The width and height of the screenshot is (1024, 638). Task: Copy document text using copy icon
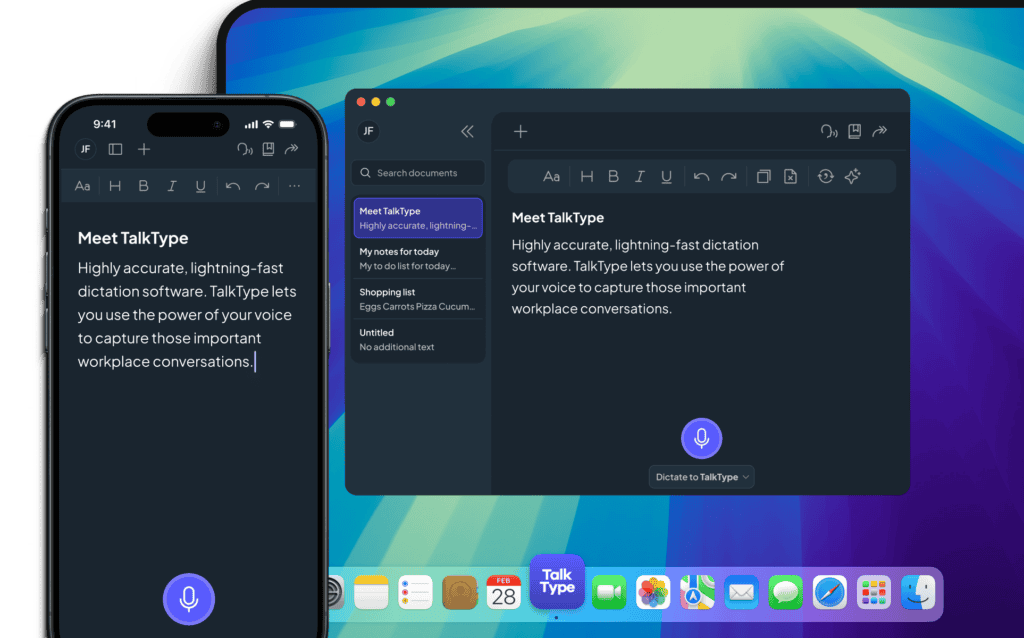pyautogui.click(x=763, y=177)
